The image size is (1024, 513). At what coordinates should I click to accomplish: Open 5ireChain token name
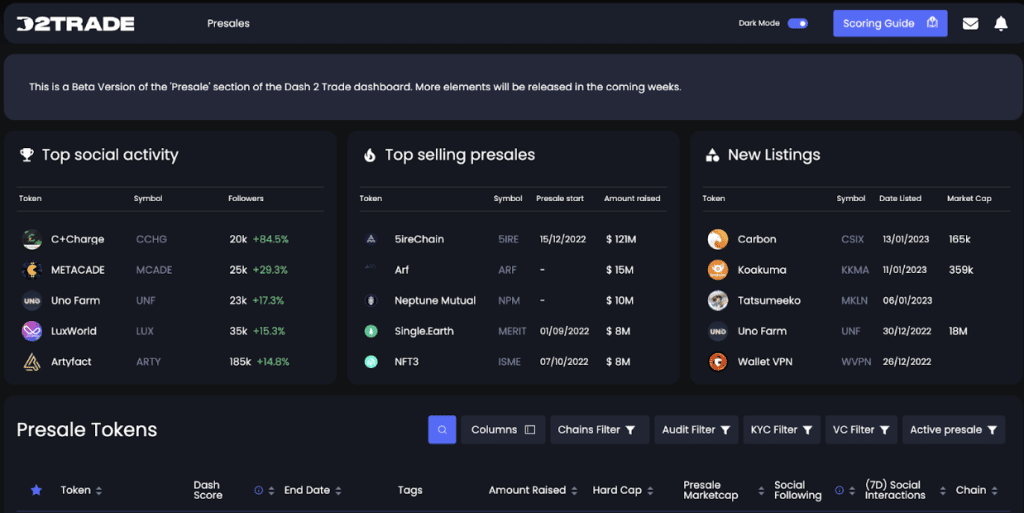point(419,240)
